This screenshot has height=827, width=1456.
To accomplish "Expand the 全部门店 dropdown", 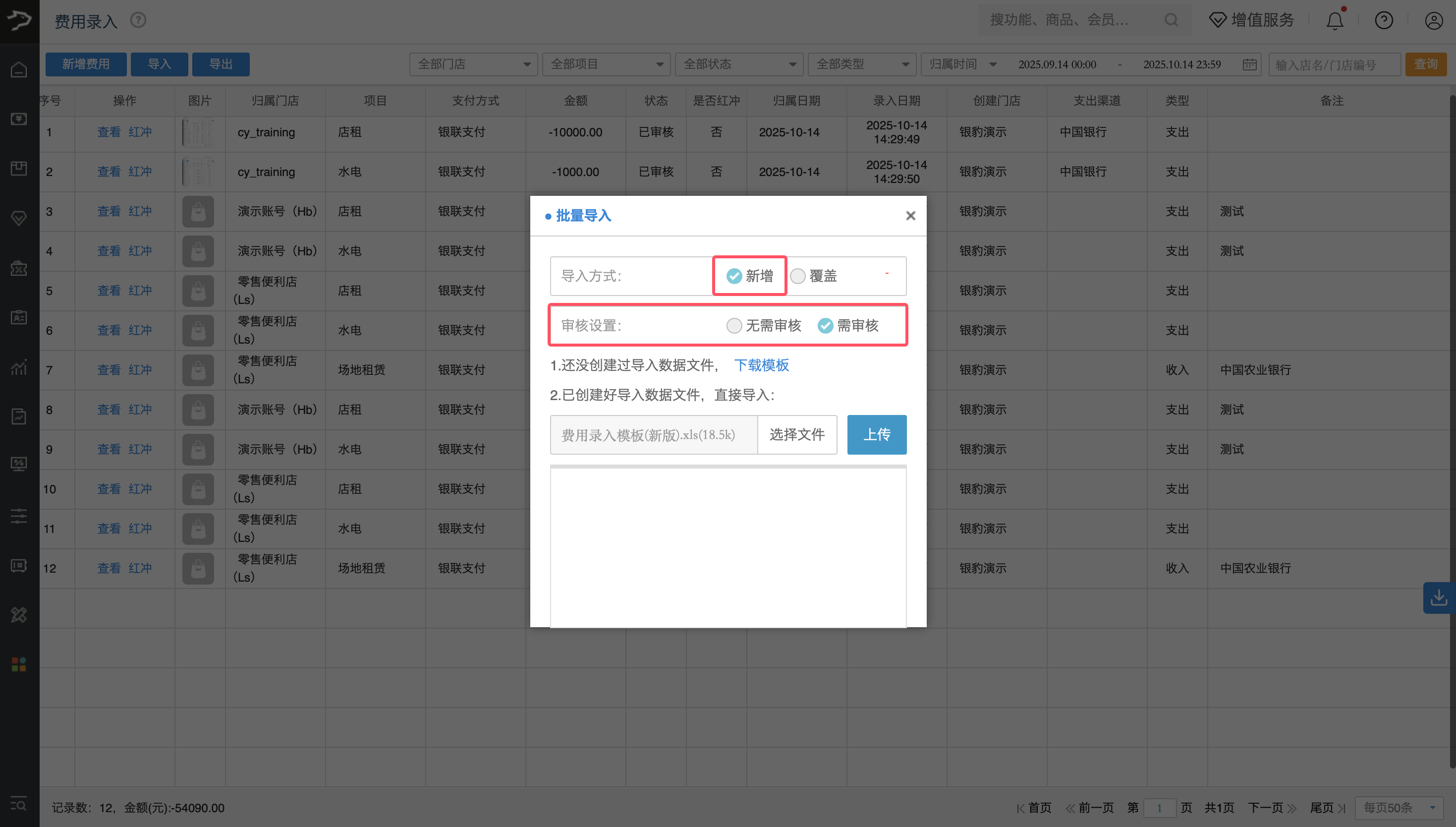I will coord(473,64).
